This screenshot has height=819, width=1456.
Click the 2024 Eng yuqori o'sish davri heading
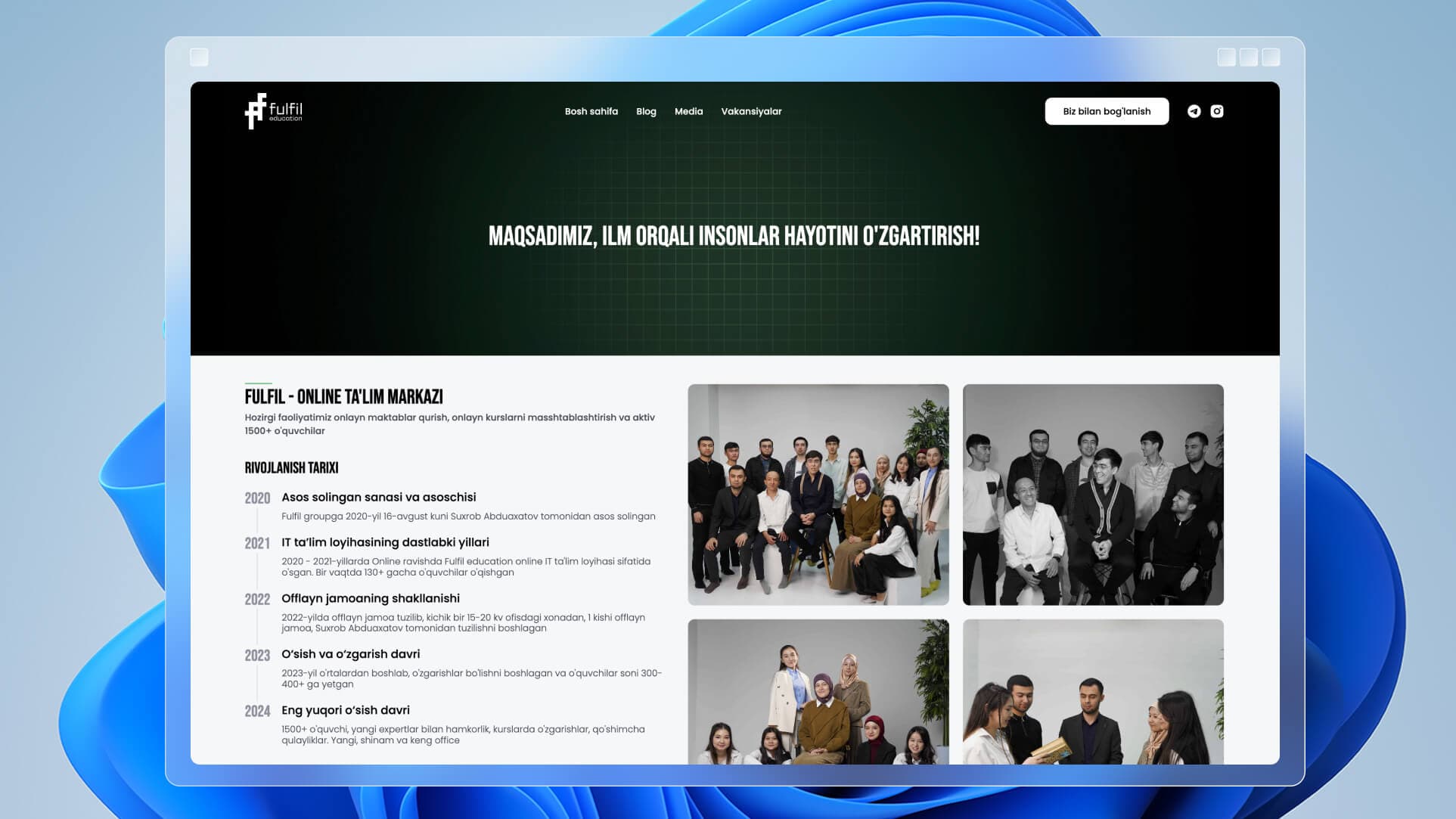point(346,710)
